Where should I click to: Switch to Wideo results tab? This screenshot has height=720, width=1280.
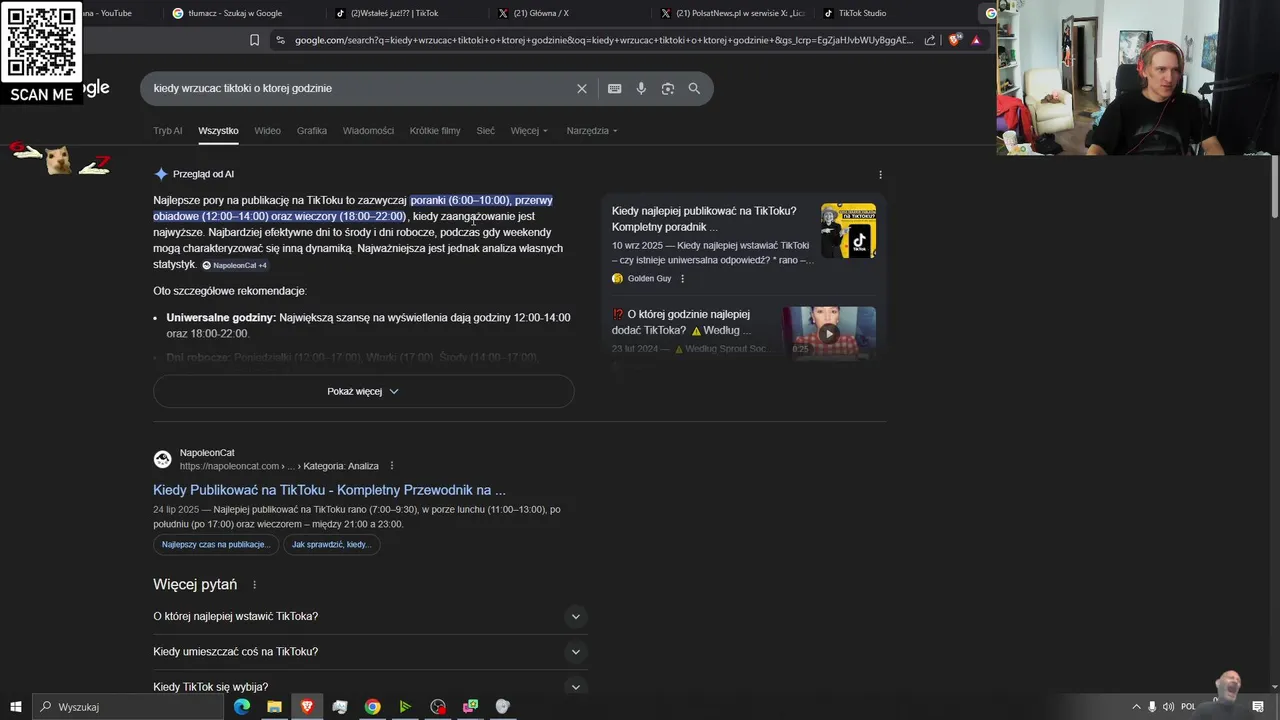[x=267, y=131]
